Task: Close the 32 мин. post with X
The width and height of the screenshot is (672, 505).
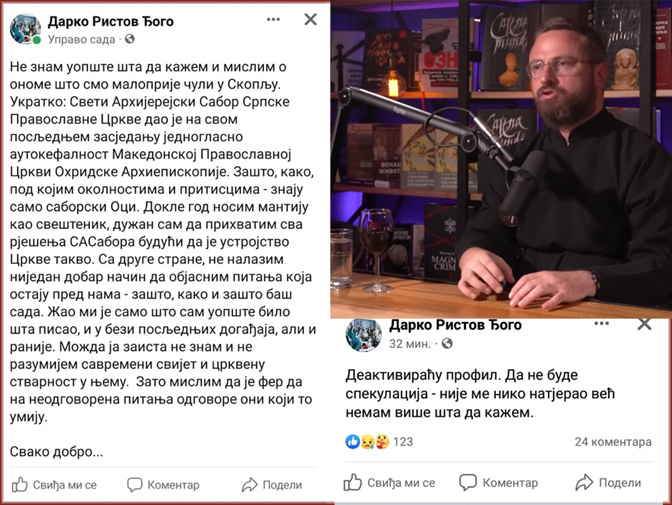Action: coord(644,324)
